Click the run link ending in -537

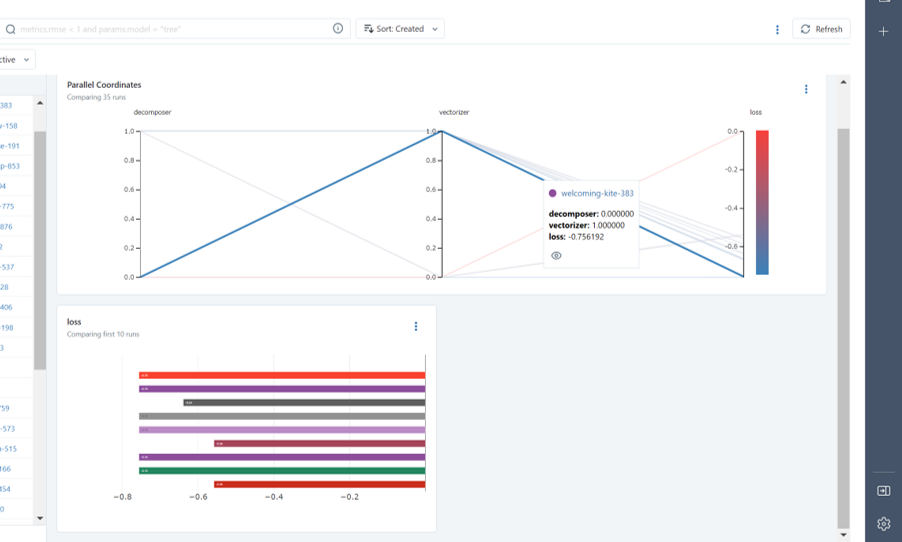(x=7, y=267)
